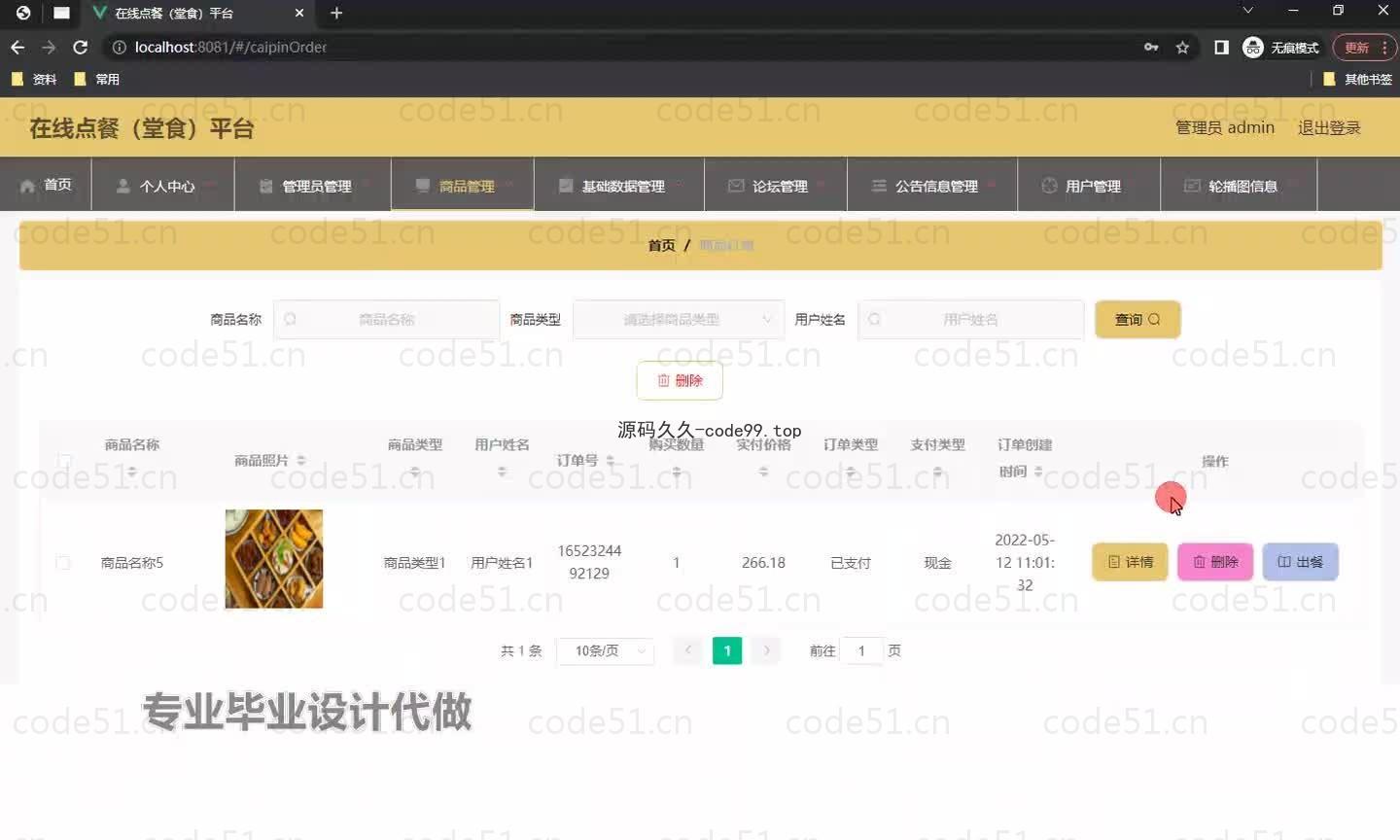
Task: Click the 266.18 price cell
Action: coord(763,562)
